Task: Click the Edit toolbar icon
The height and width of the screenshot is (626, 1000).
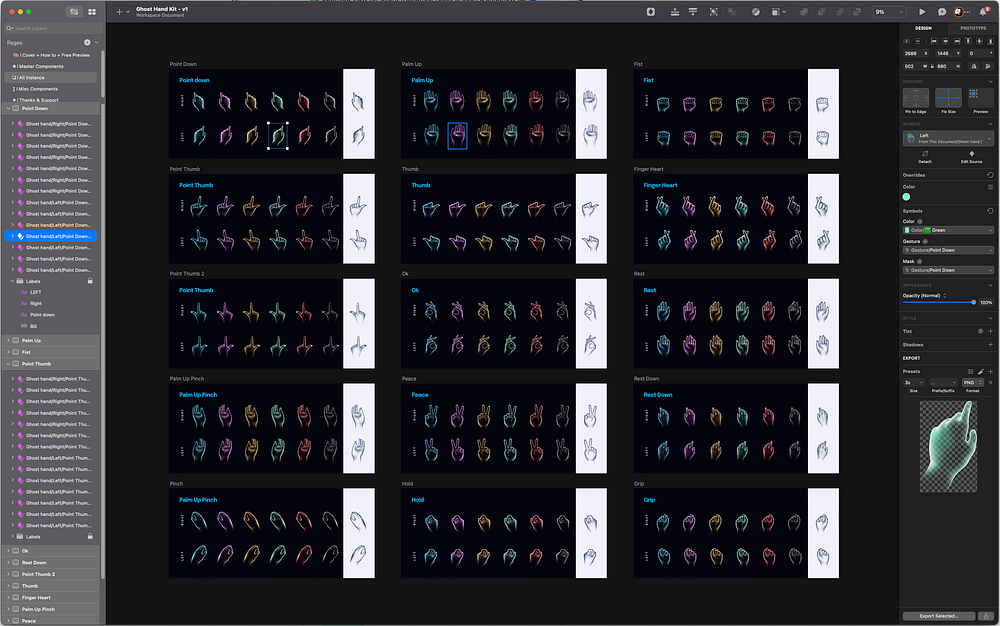Action: click(756, 11)
